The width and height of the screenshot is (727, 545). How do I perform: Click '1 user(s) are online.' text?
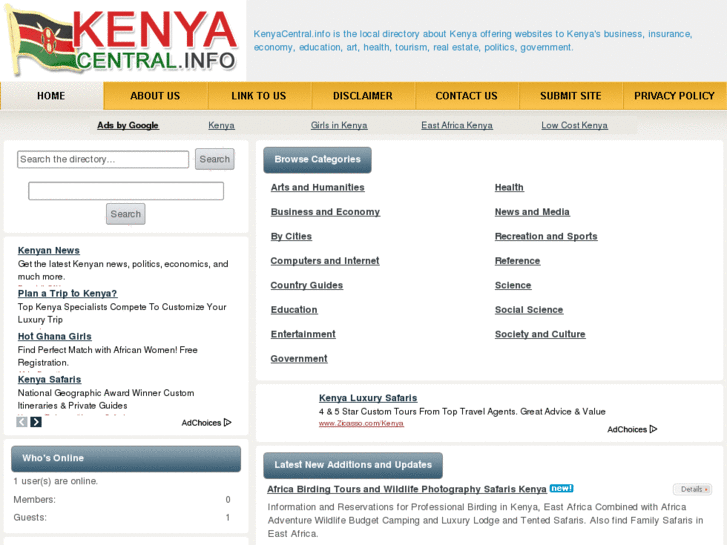pyautogui.click(x=56, y=481)
